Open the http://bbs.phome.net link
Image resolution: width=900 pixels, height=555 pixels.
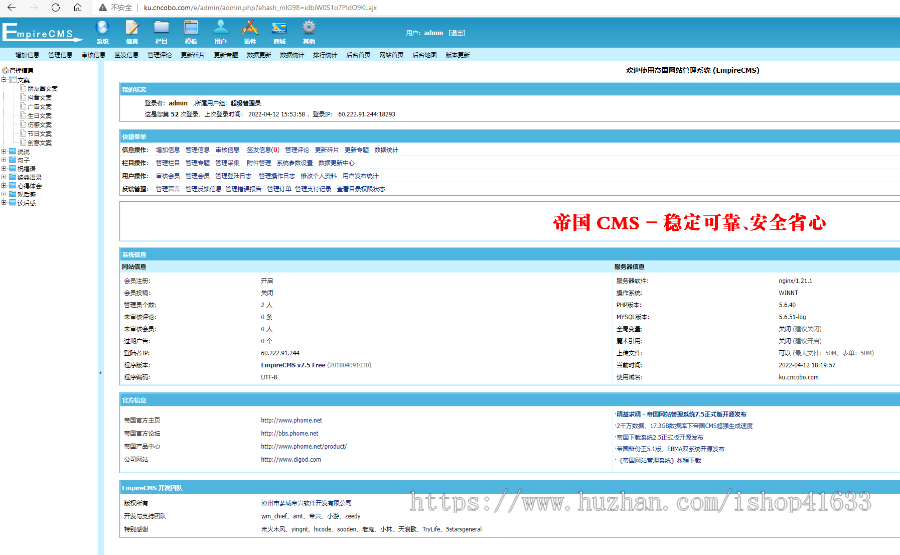[x=289, y=434]
